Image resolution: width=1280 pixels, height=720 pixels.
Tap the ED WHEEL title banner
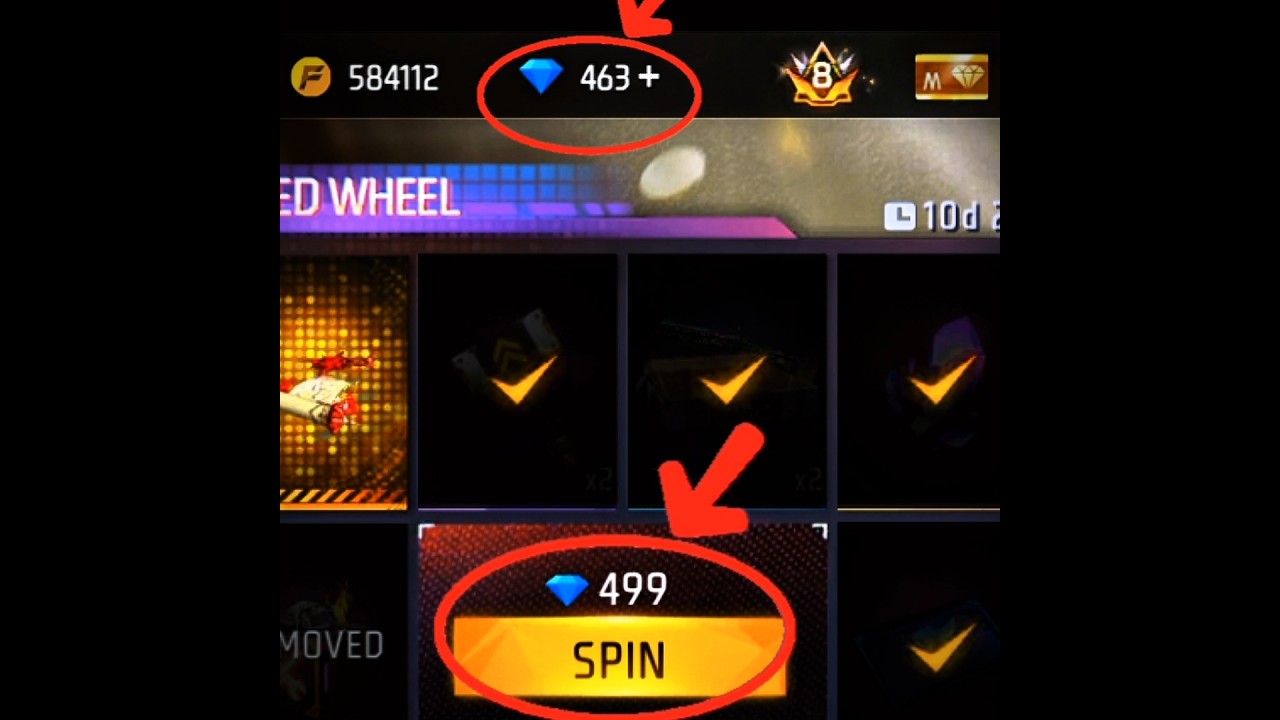(x=370, y=199)
